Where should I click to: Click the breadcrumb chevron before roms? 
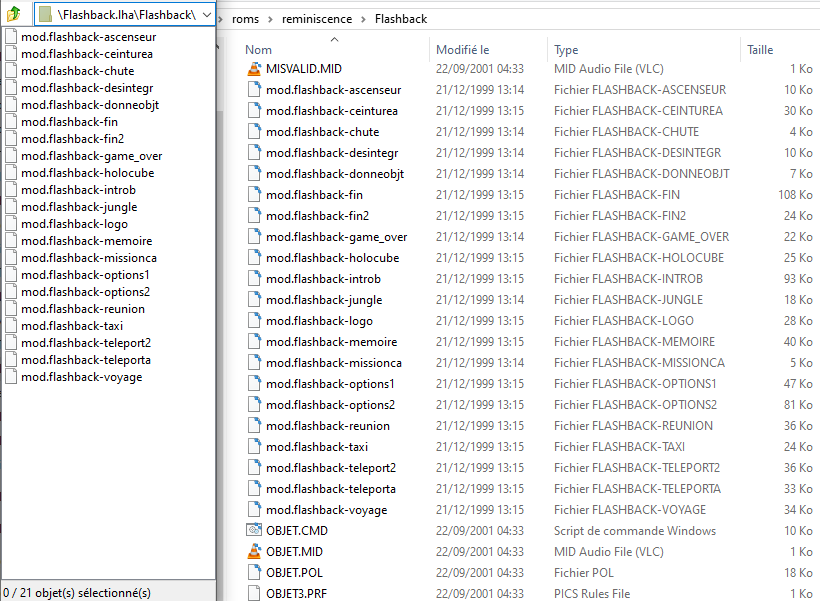tap(221, 19)
